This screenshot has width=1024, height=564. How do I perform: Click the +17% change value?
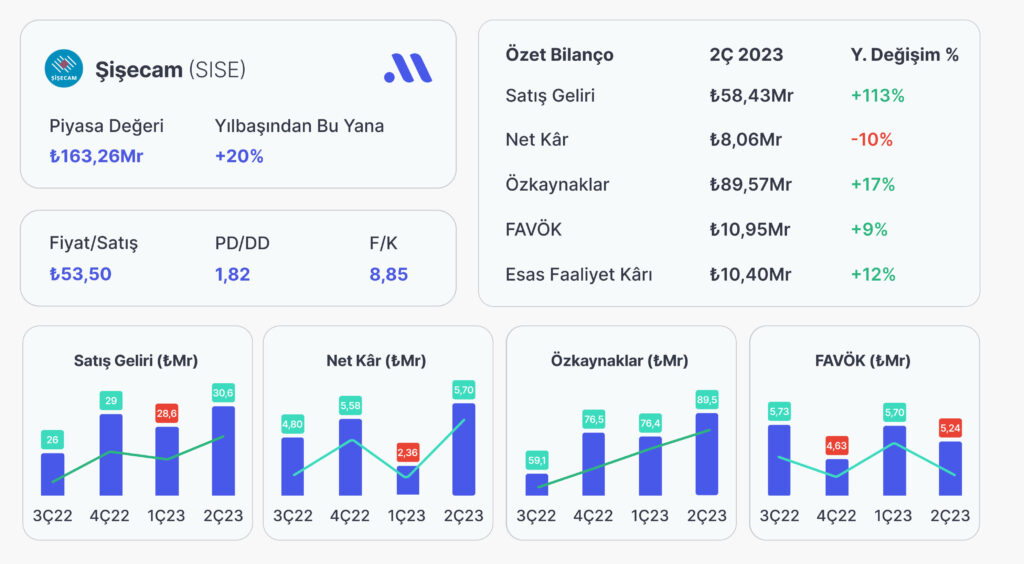(873, 185)
